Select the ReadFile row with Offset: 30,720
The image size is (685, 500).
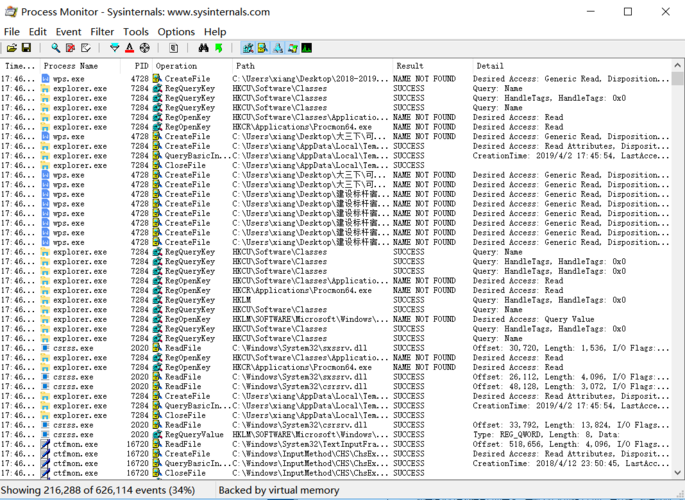(x=336, y=348)
